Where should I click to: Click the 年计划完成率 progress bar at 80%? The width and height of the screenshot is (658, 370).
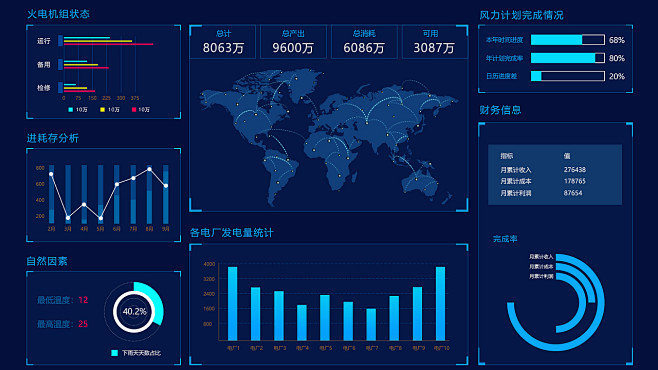click(567, 58)
